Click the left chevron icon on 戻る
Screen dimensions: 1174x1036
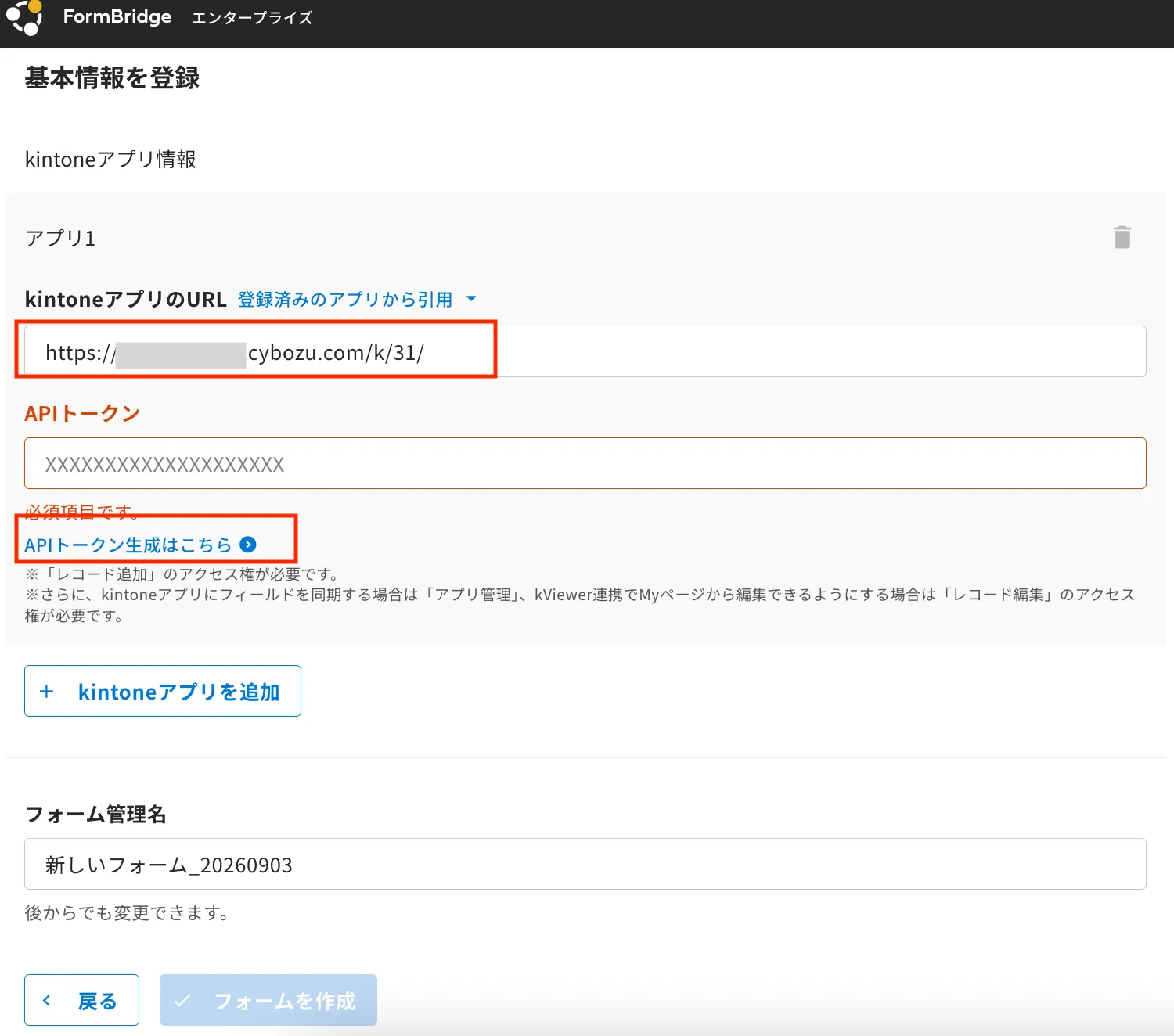tap(47, 1000)
